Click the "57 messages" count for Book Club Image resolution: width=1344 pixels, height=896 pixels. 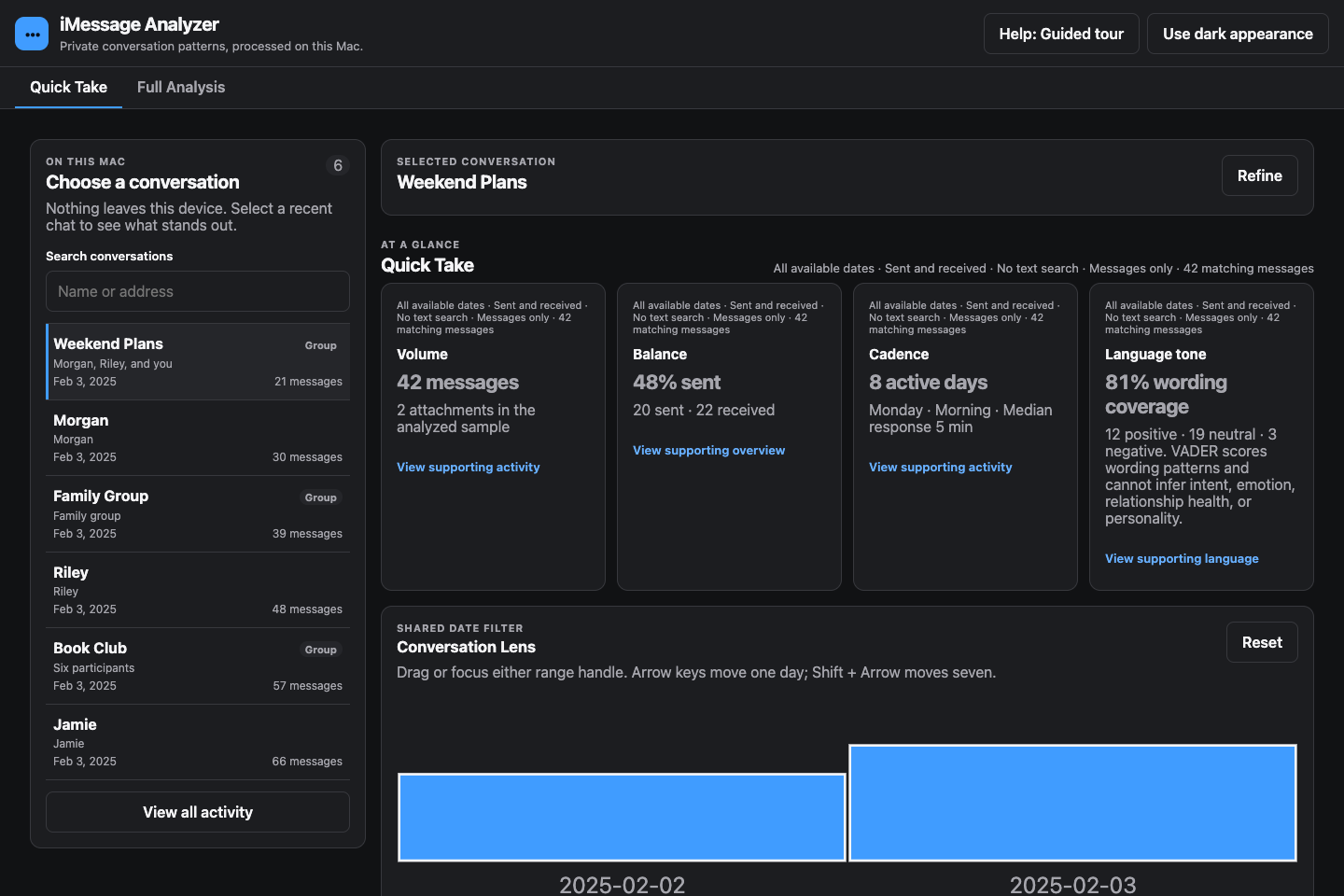click(307, 686)
